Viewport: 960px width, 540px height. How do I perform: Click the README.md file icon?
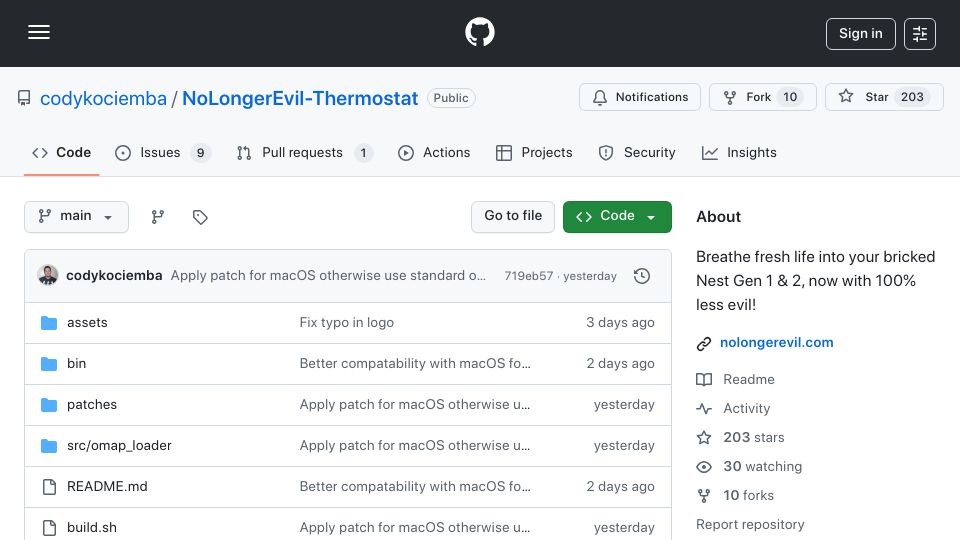point(49,487)
